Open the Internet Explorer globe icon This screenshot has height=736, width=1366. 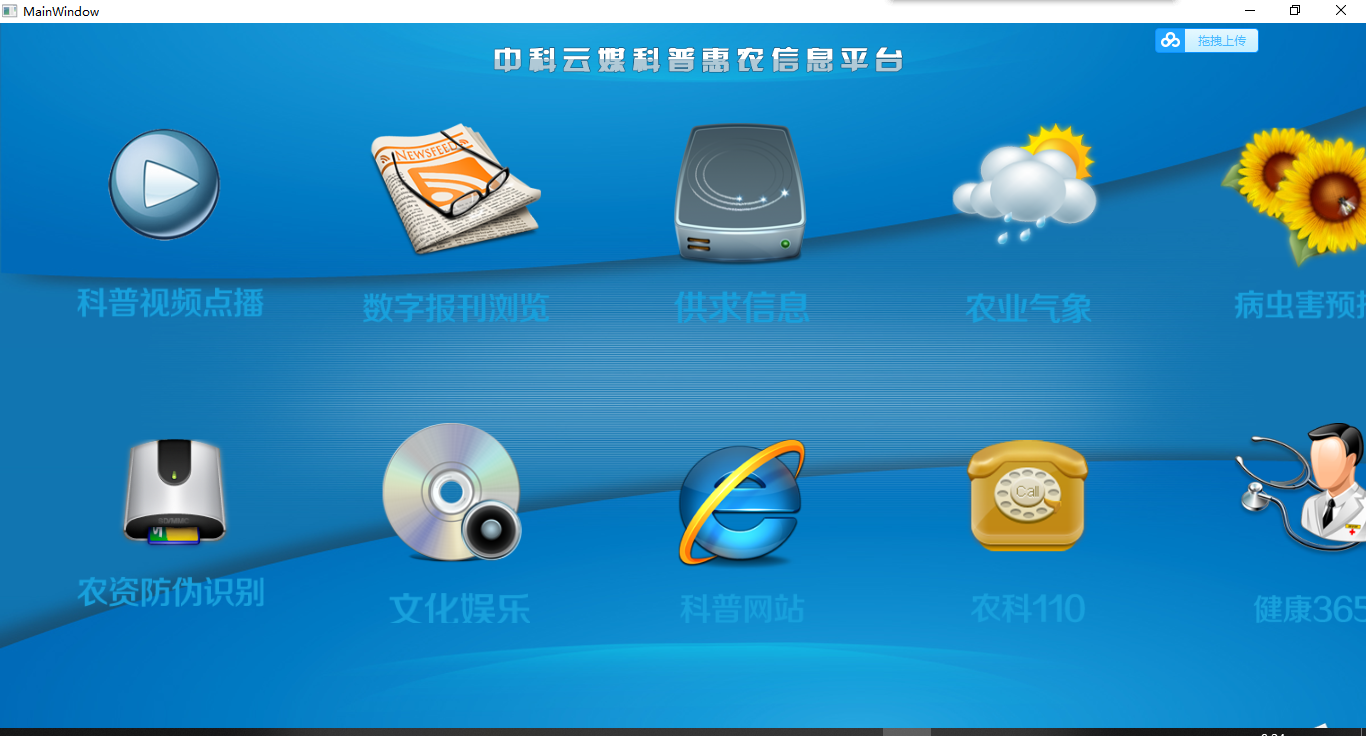tap(741, 503)
